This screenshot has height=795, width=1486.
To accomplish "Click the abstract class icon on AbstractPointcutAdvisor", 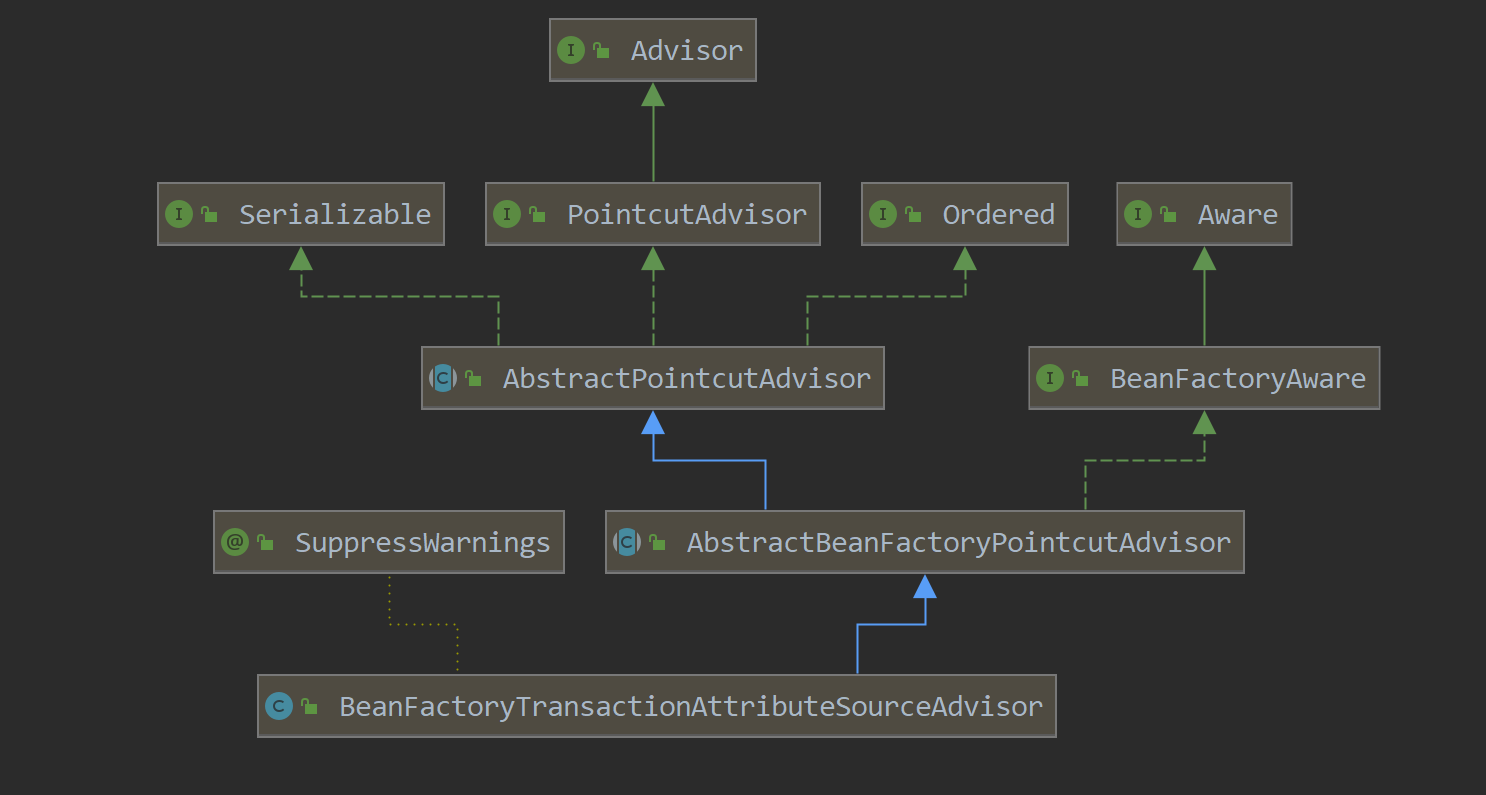I will (443, 378).
